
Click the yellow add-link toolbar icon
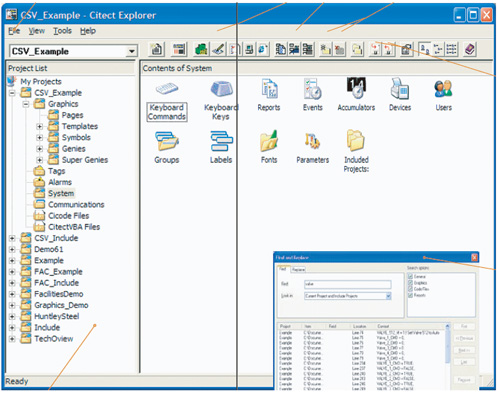tap(325, 50)
